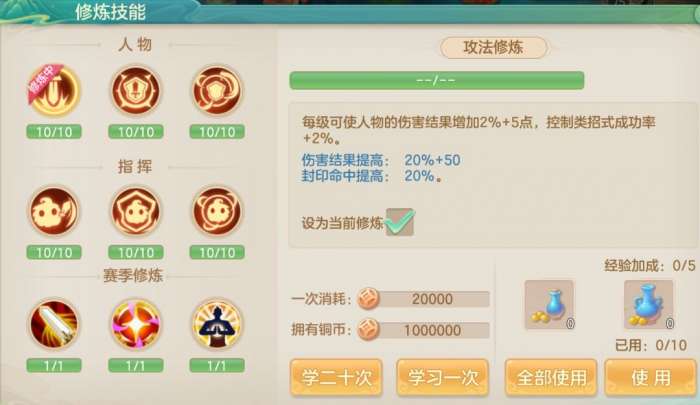The height and width of the screenshot is (405, 700).
Task: Select the meditating figure season skill
Action: coord(217,325)
